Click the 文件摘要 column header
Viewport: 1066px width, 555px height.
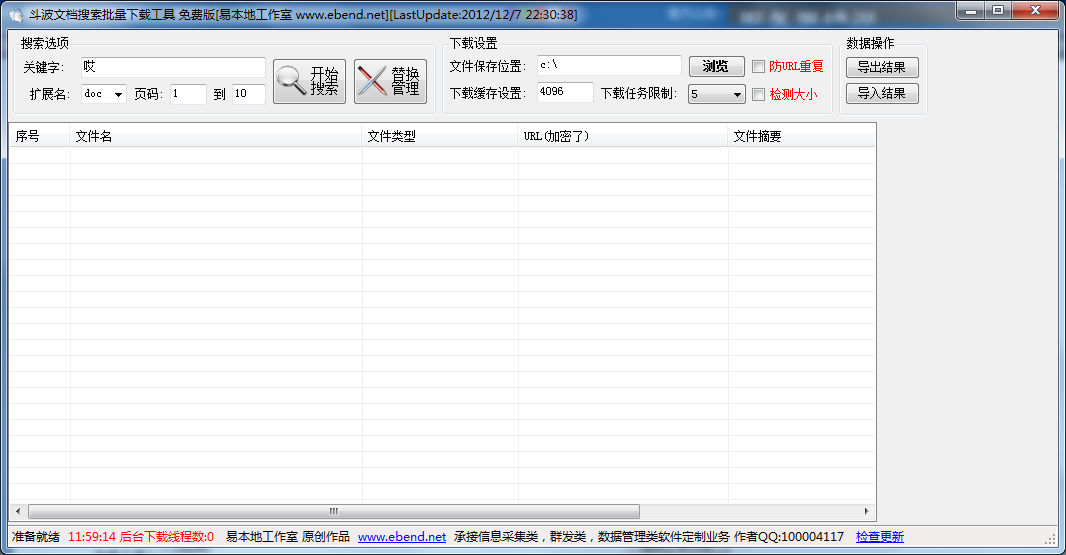tap(800, 136)
